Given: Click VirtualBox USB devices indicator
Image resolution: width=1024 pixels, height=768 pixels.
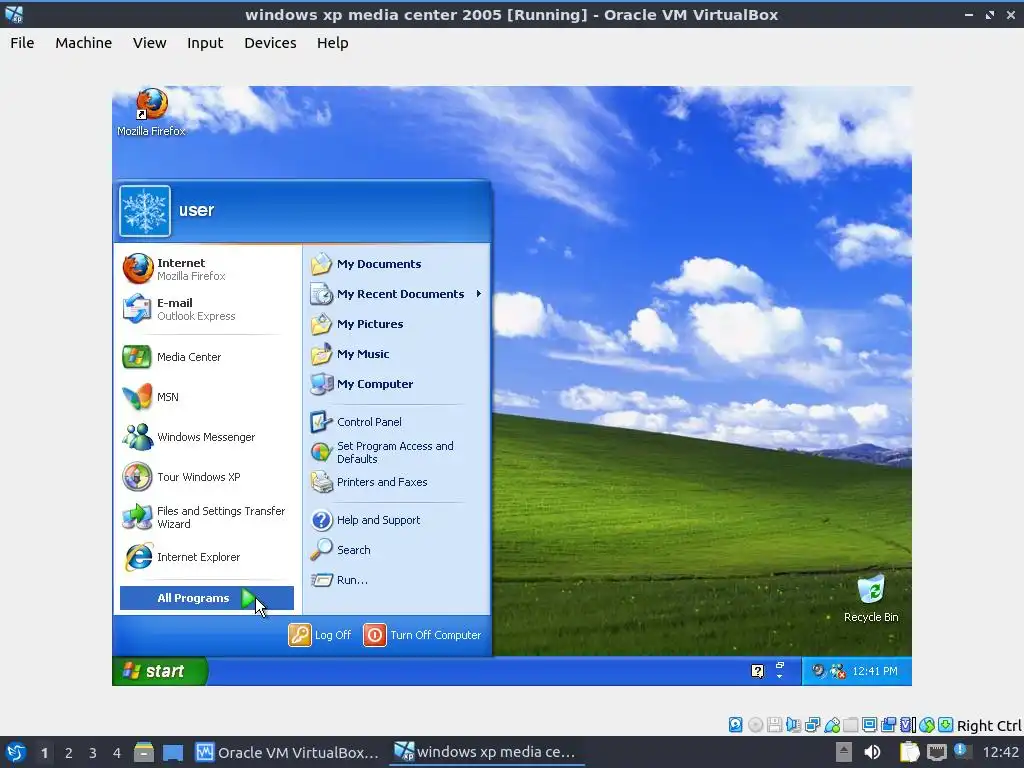Looking at the screenshot, I should click(832, 724).
